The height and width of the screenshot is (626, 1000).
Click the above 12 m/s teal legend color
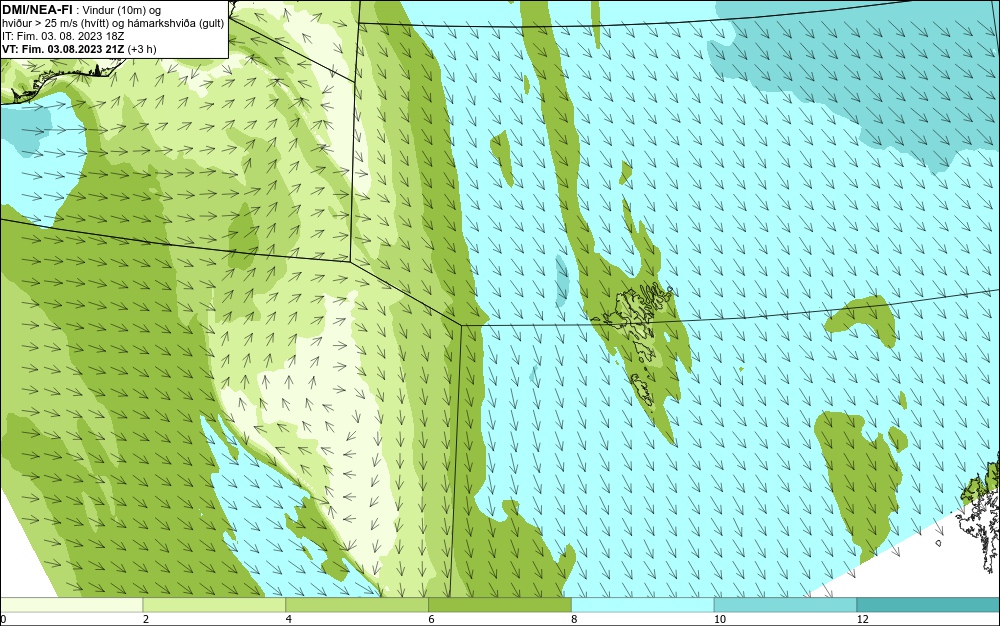coord(928,604)
